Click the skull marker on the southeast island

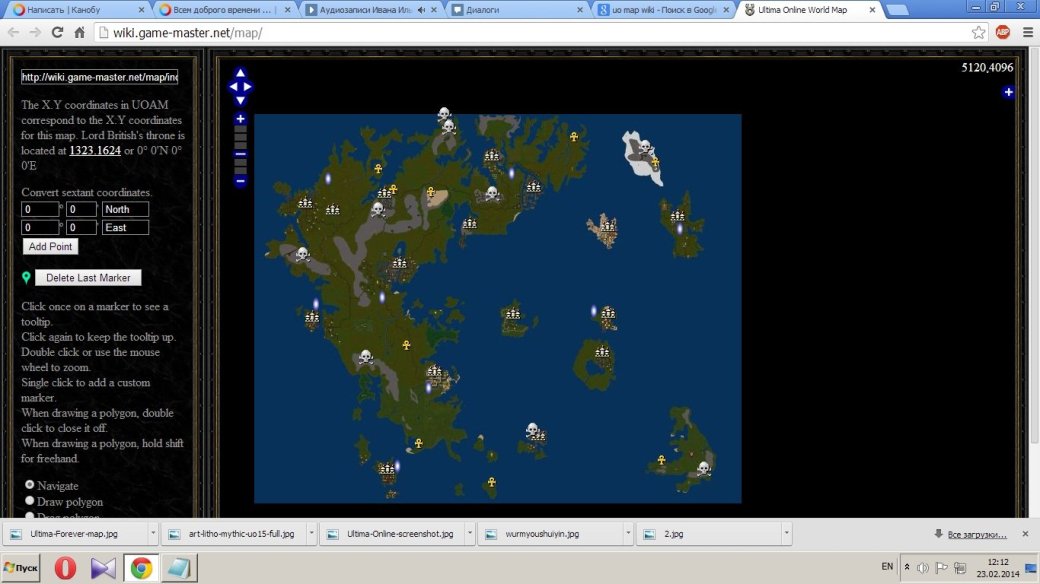704,469
